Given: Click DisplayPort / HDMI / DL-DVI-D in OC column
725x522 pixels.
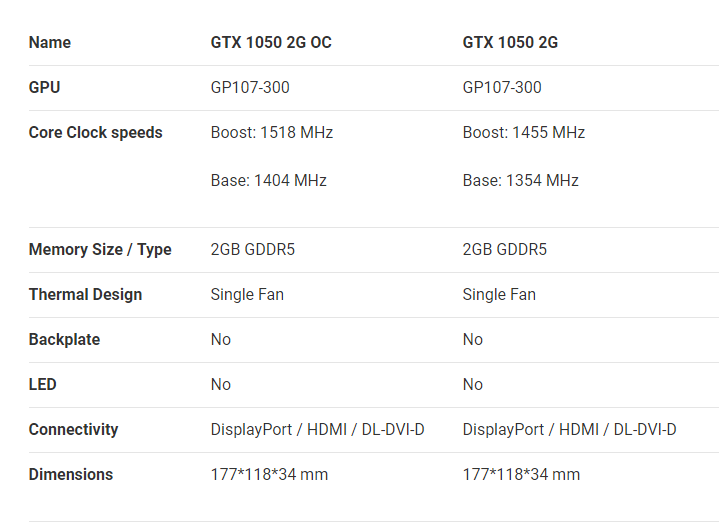Looking at the screenshot, I should coord(318,430).
